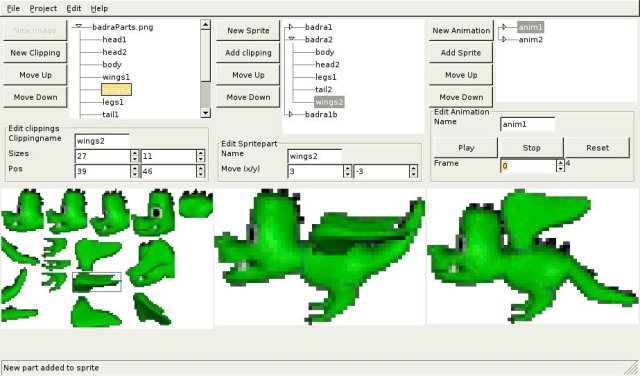Select tail1 clipping in the tree

(x=111, y=114)
